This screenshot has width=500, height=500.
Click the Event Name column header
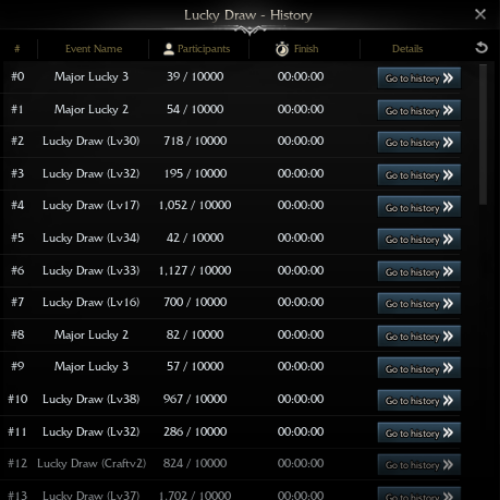point(94,49)
